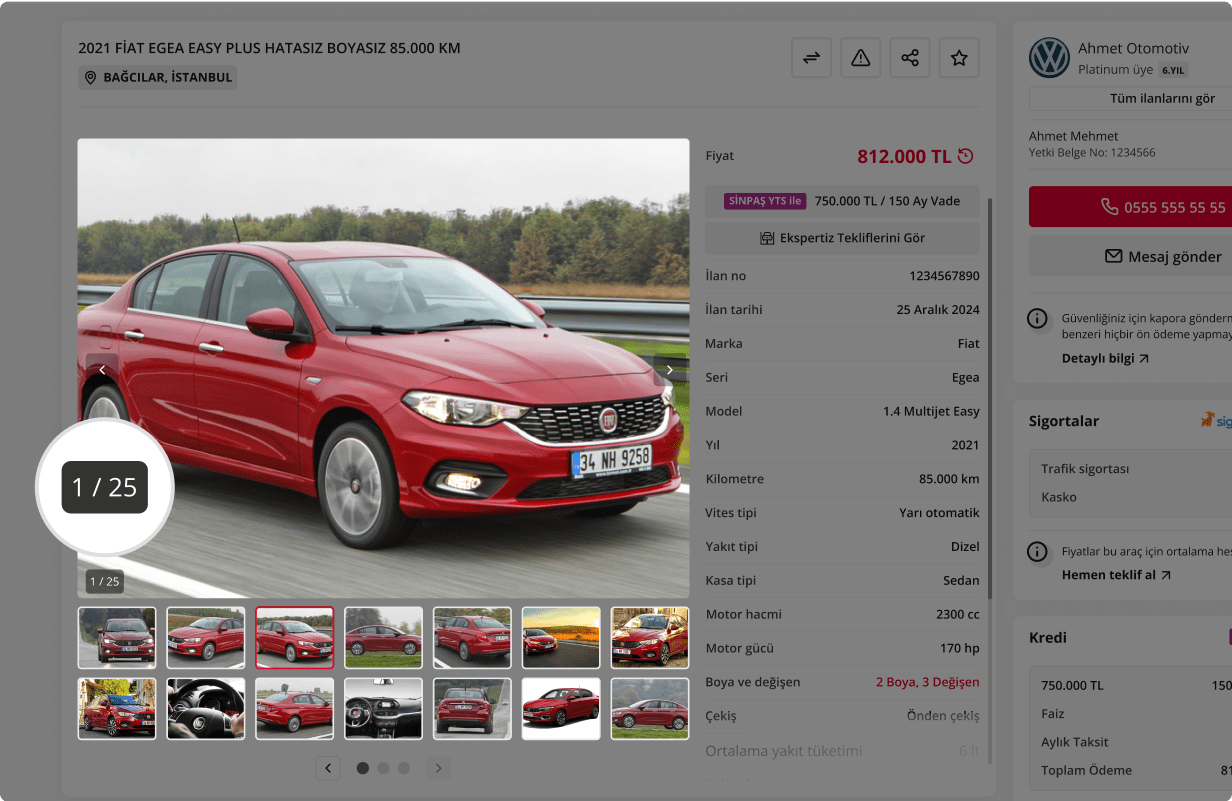
Task: Click SİNPAŞ YTS ile 750.000 TL offer button
Action: tap(842, 201)
